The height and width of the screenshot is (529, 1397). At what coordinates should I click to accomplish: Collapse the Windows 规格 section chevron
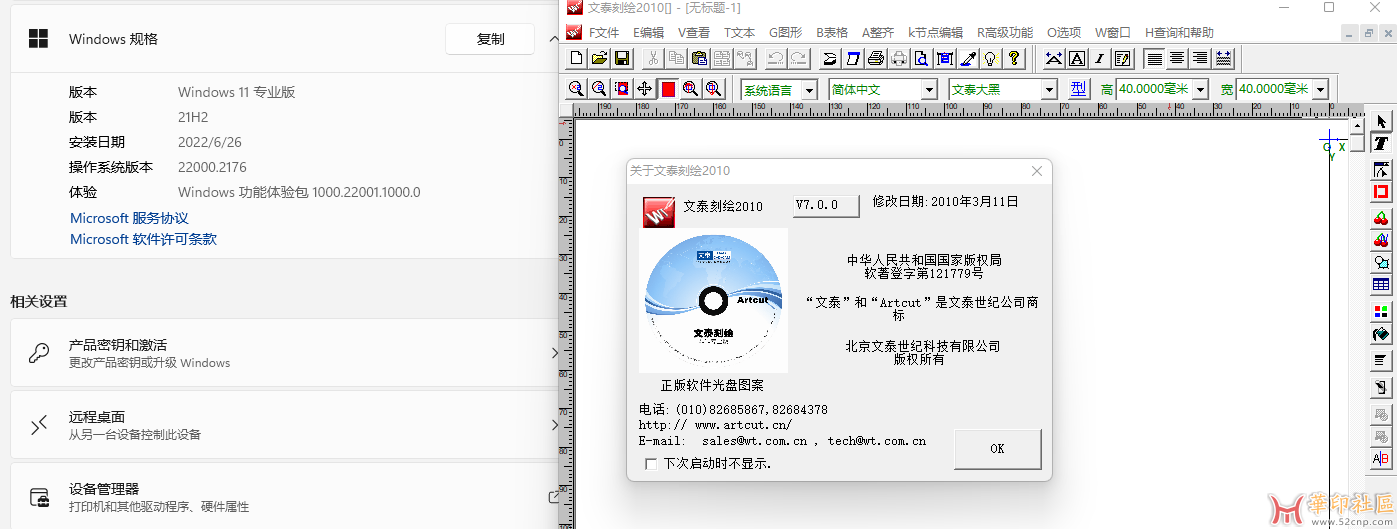[554, 39]
